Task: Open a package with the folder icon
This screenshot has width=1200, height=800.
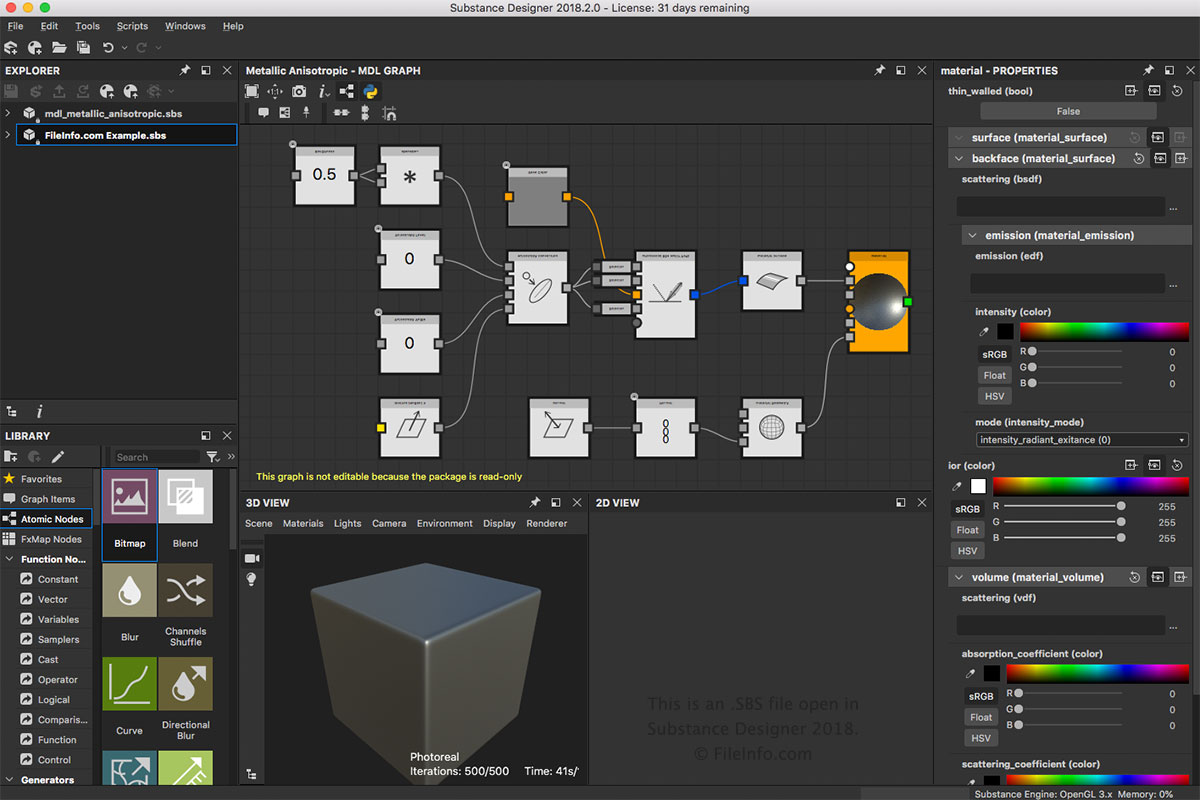Action: tap(59, 47)
